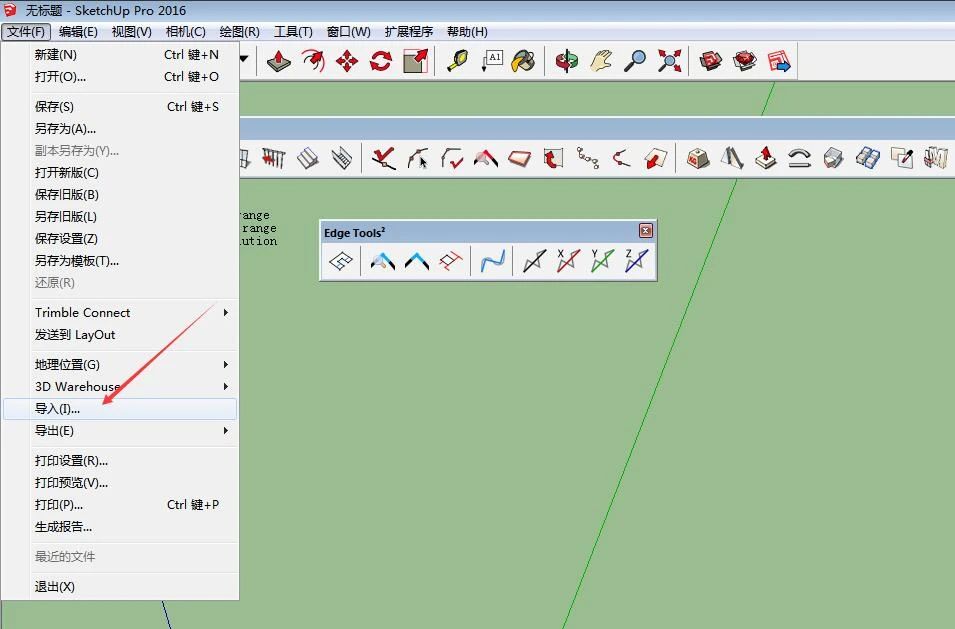Select the Tape Measure tool

click(x=457, y=61)
